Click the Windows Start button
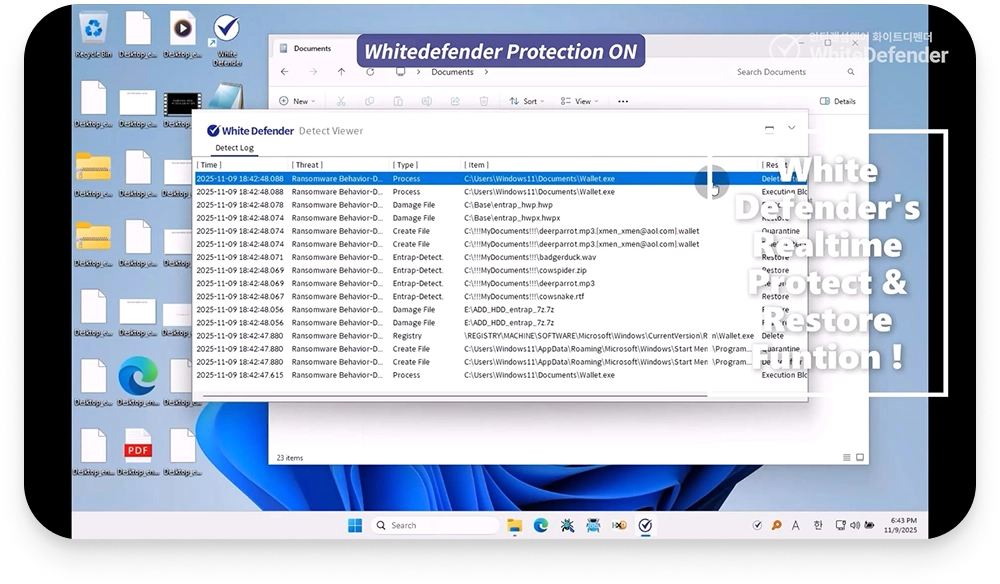 pyautogui.click(x=355, y=525)
